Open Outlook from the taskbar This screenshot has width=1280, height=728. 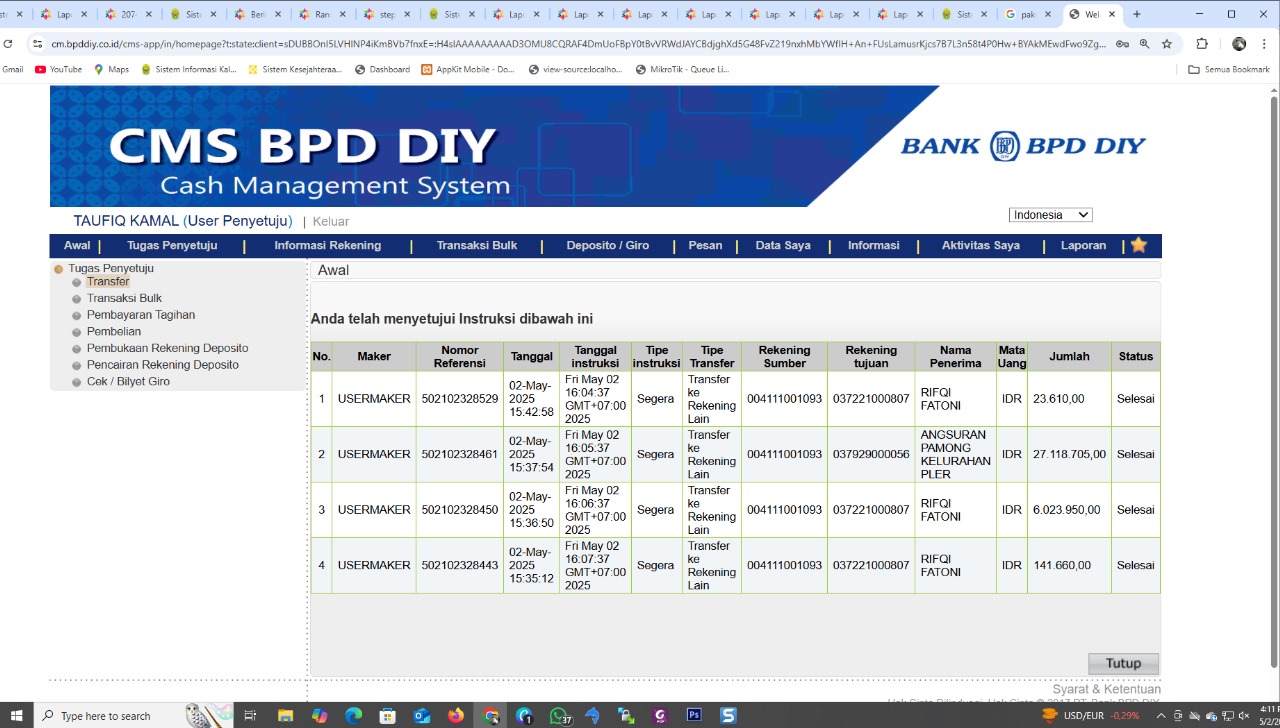pyautogui.click(x=421, y=715)
